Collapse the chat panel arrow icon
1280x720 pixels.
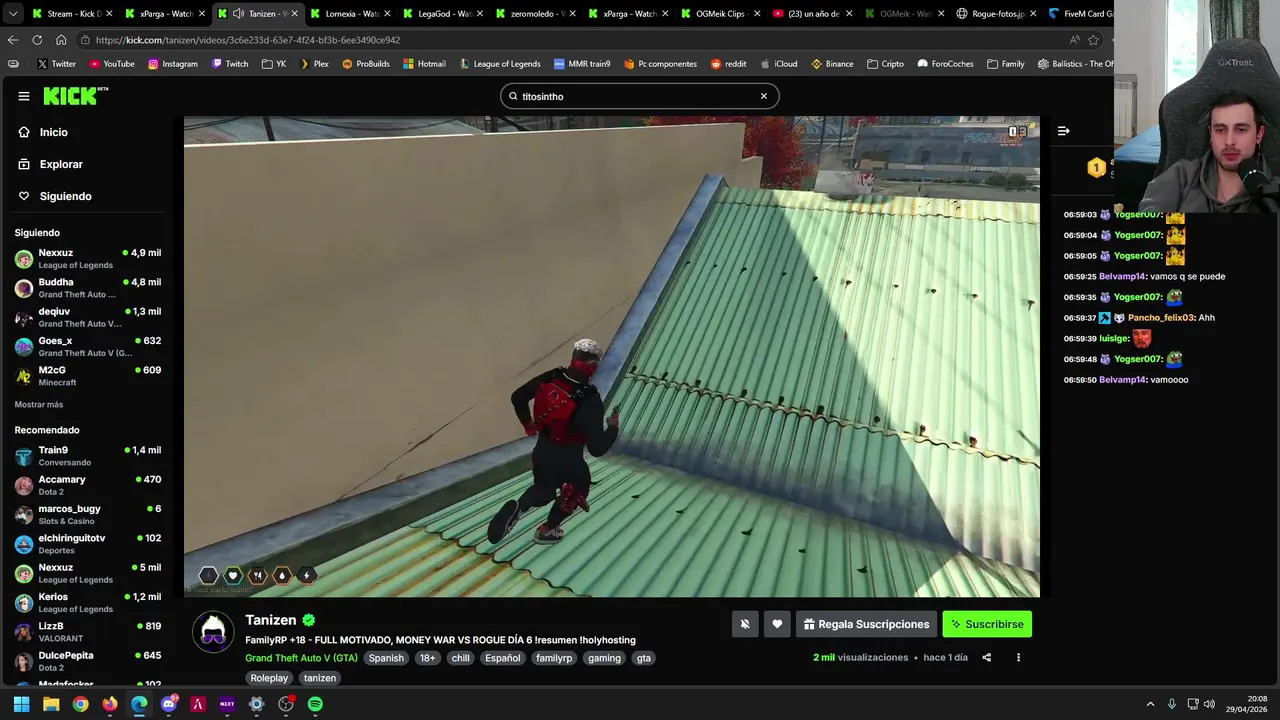[x=1063, y=131]
